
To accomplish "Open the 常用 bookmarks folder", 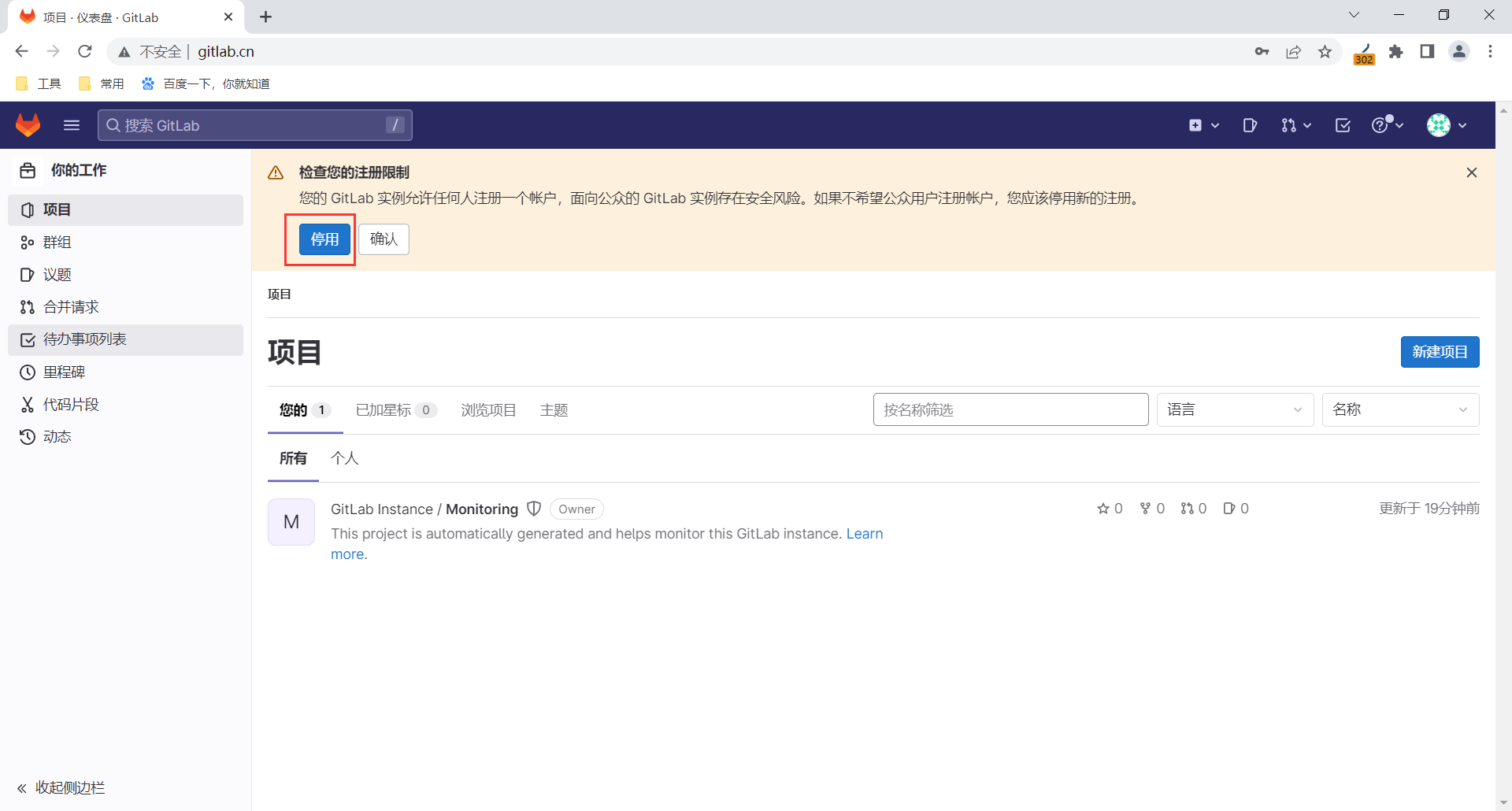I will [101, 84].
